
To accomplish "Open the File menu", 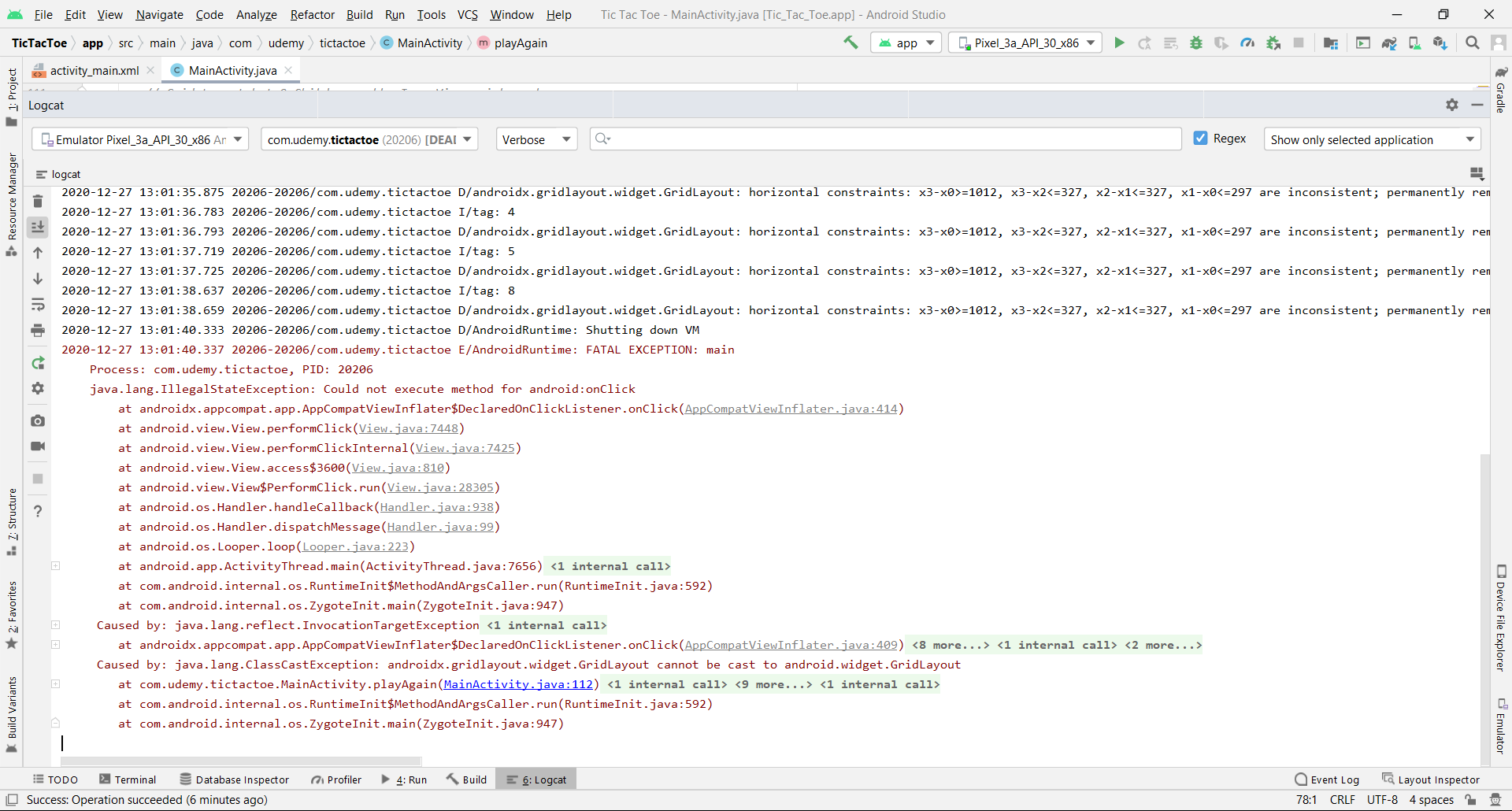I will [43, 14].
